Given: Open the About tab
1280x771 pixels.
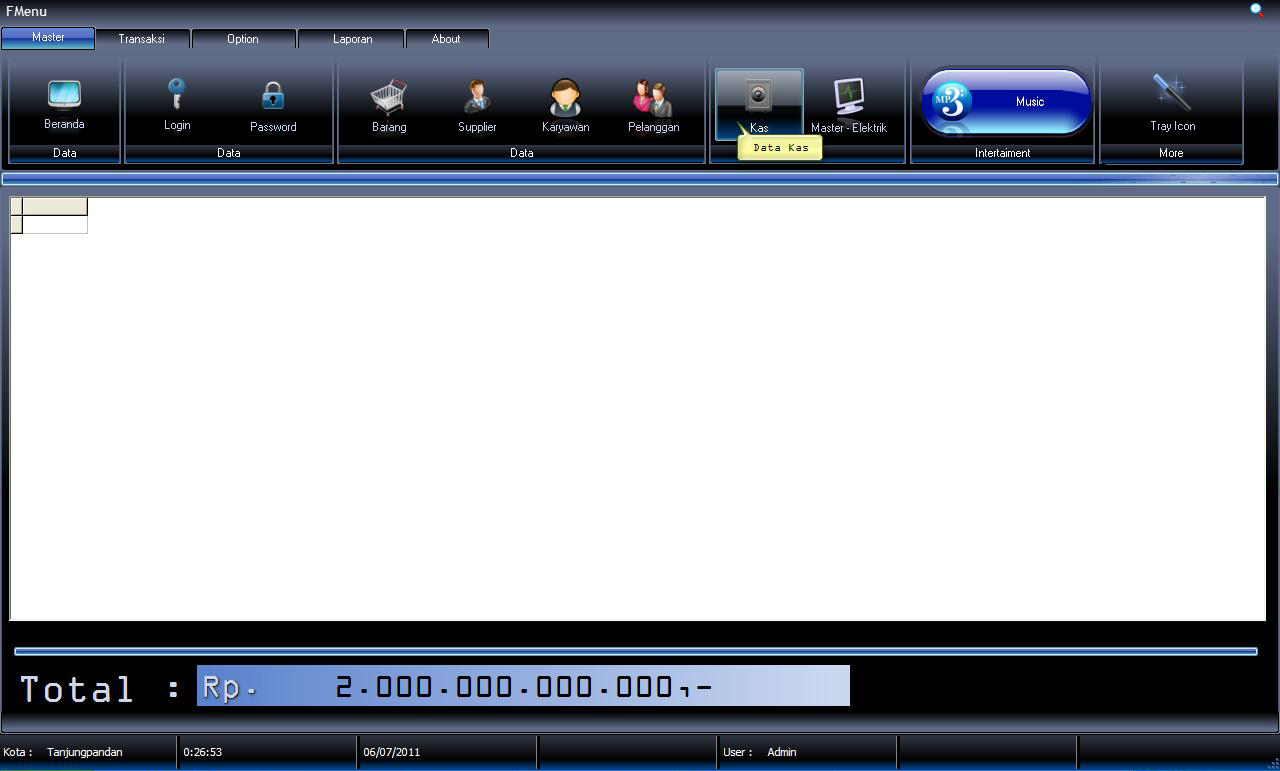Looking at the screenshot, I should click(446, 38).
